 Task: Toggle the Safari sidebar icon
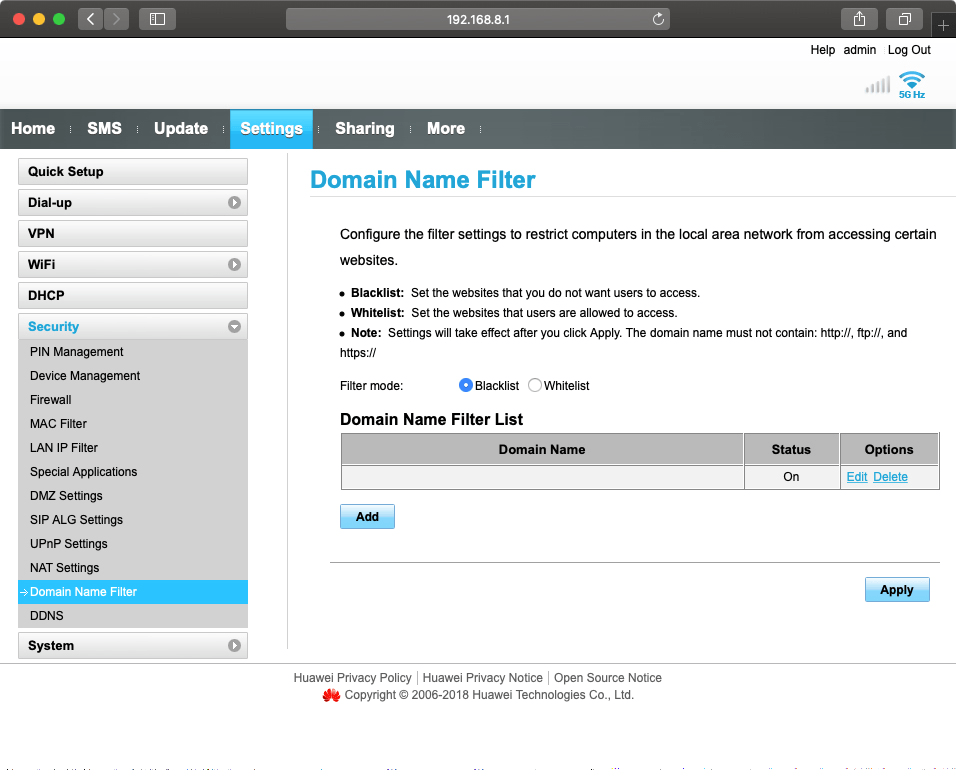(157, 19)
